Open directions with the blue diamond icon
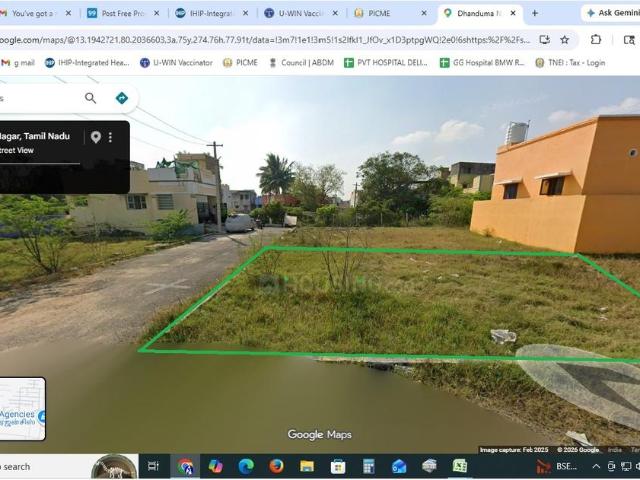The height and width of the screenshot is (480, 640). (122, 98)
